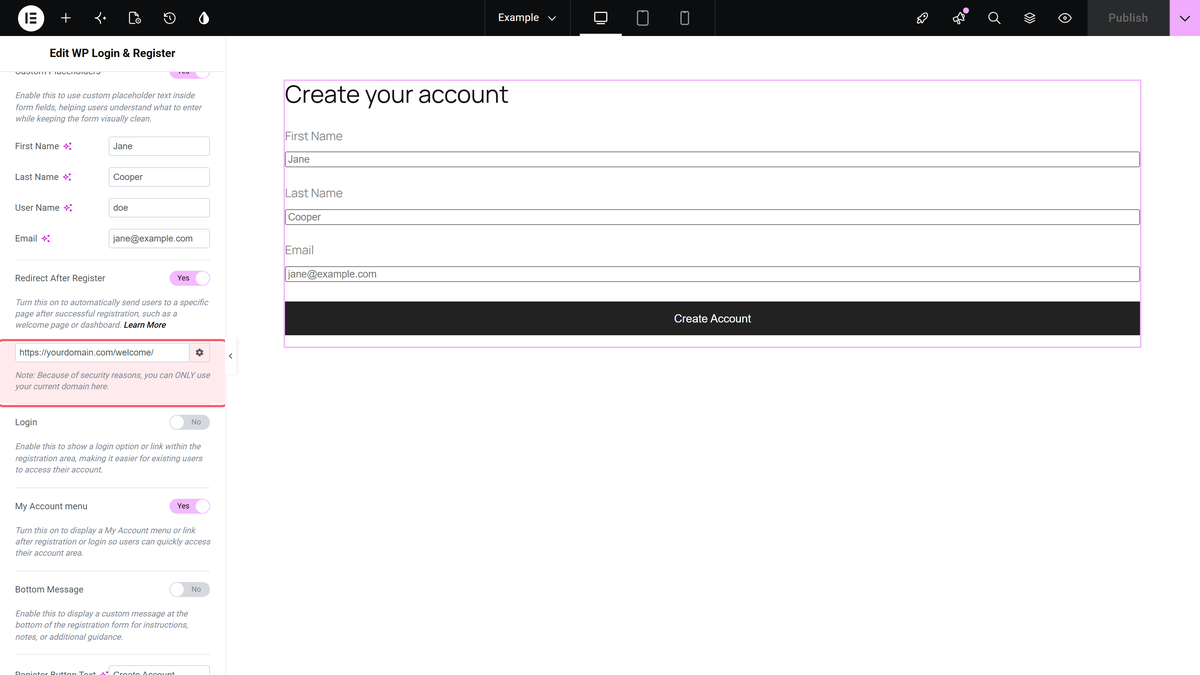Screen dimensions: 1200x675
Task: Open redirect URL link options gear
Action: point(200,353)
